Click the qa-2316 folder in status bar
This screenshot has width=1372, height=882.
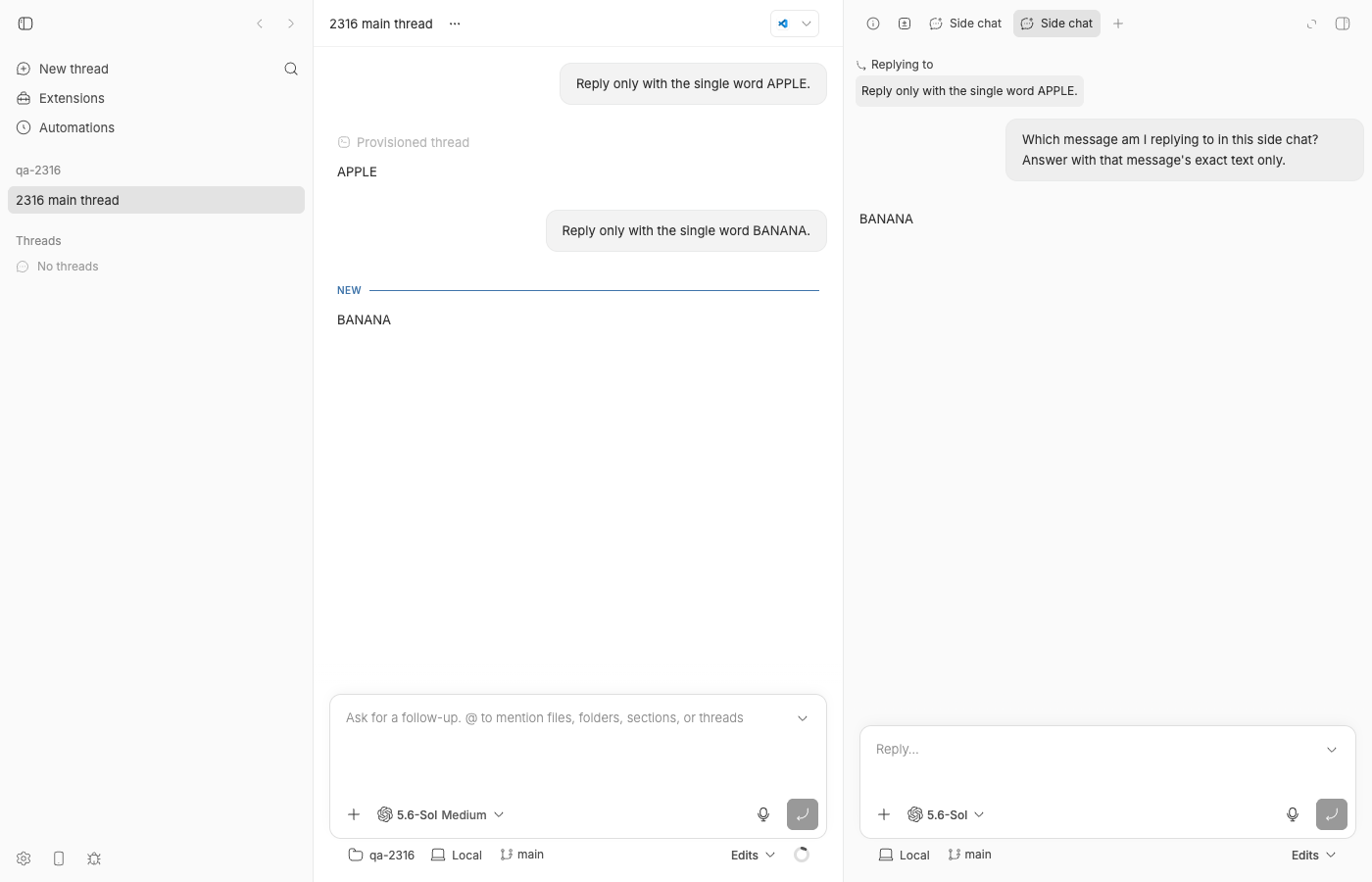381,855
